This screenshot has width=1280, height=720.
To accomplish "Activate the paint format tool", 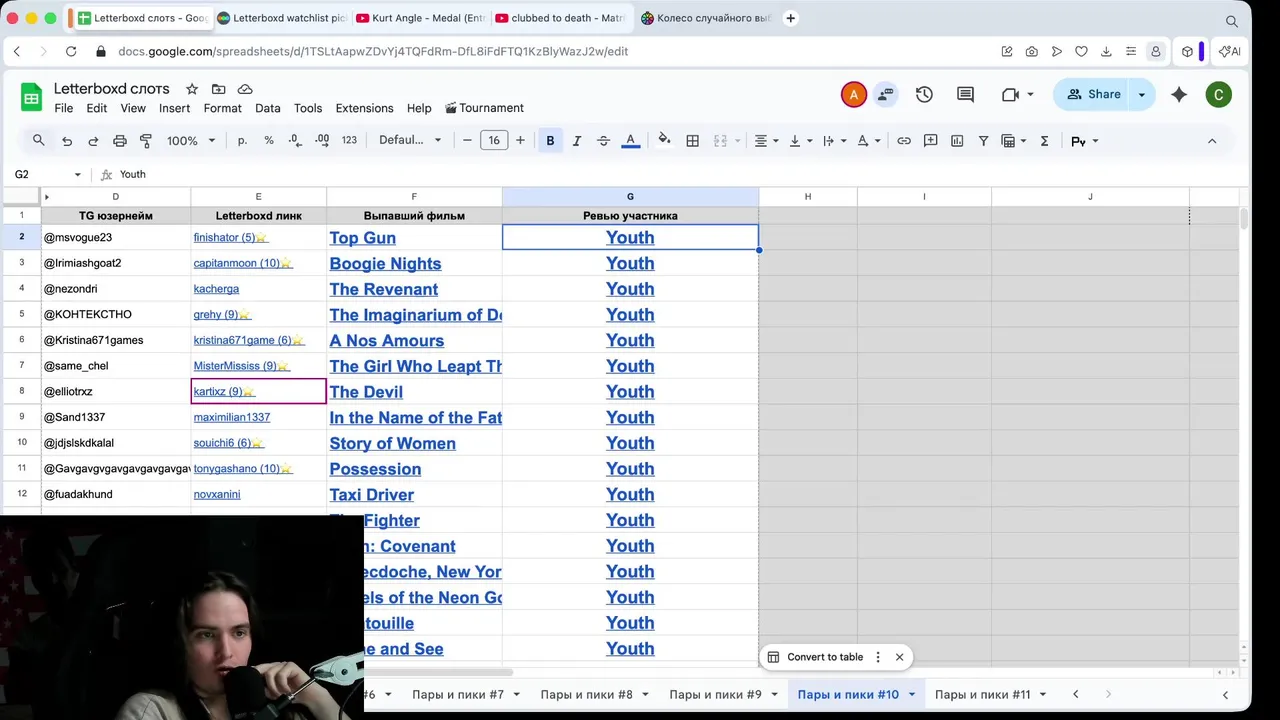I will point(146,141).
